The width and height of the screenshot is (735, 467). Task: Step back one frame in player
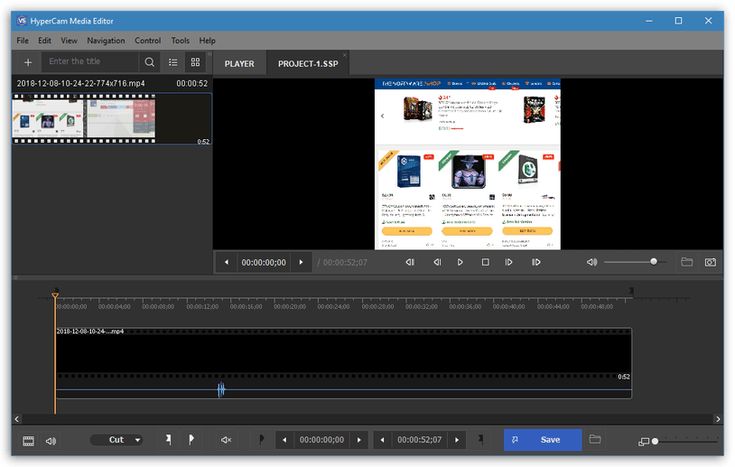(437, 262)
